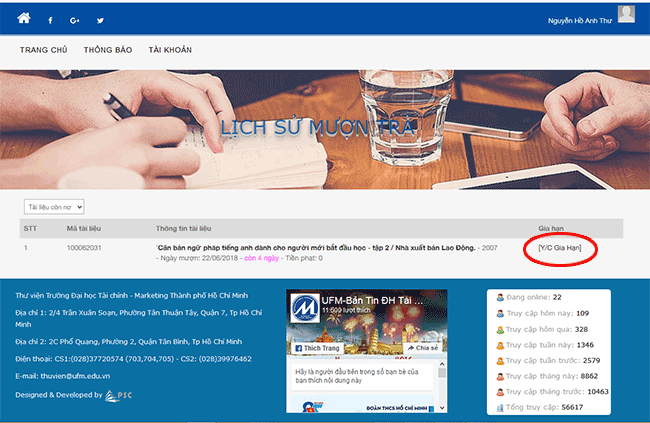Screen dimensions: 650x423
Task: Open the Thông Báo menu item
Action: 107,49
